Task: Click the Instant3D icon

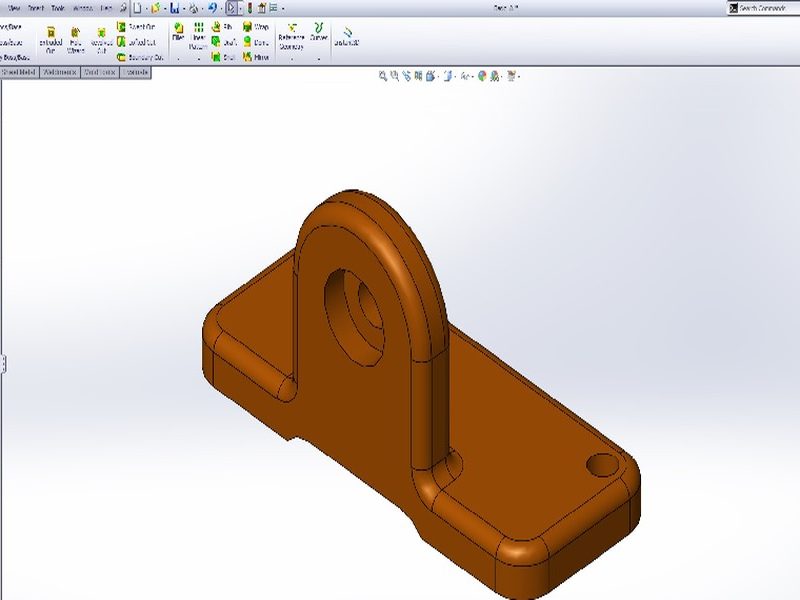Action: point(346,36)
